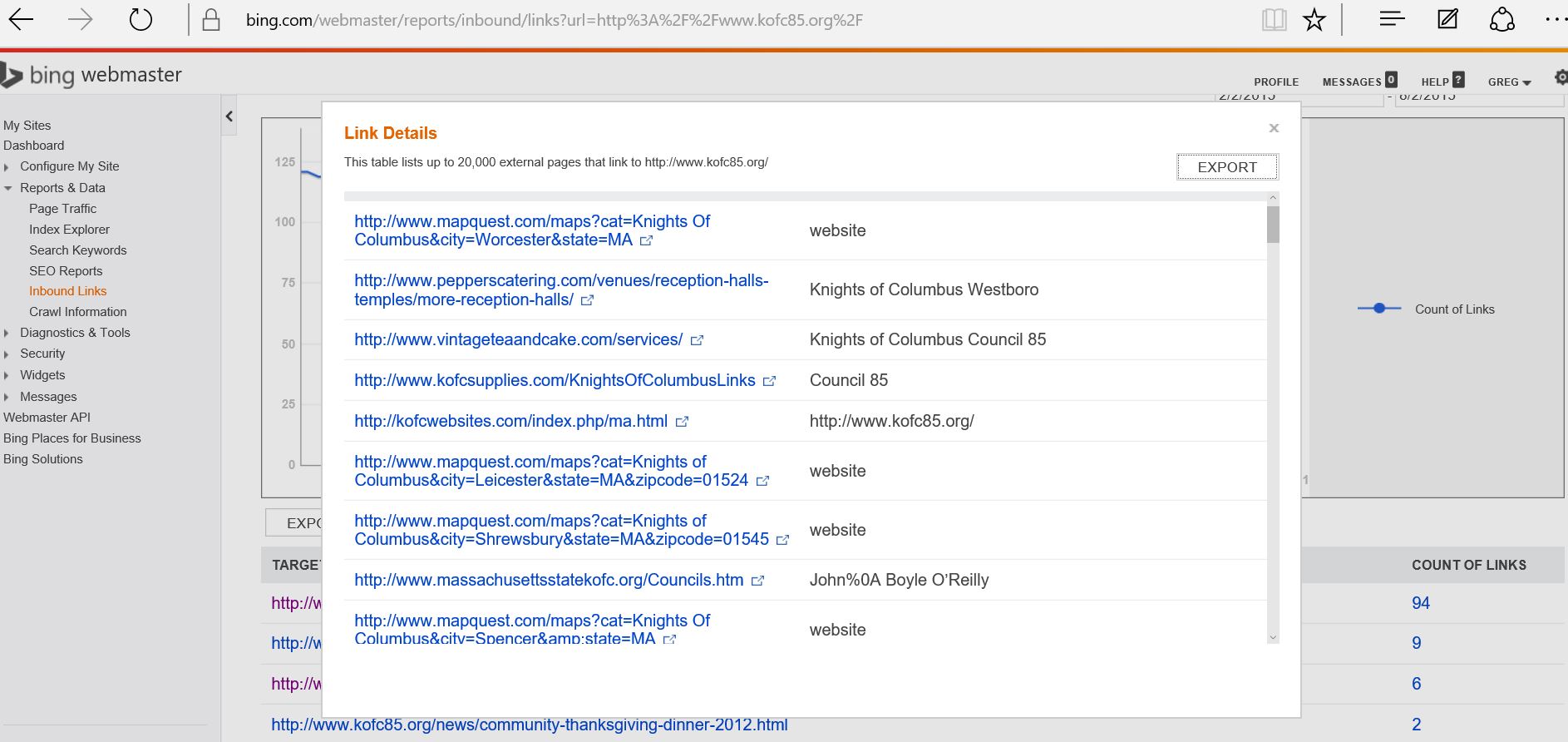Click the padlock site security icon
Image resolution: width=1568 pixels, height=742 pixels.
[x=211, y=20]
